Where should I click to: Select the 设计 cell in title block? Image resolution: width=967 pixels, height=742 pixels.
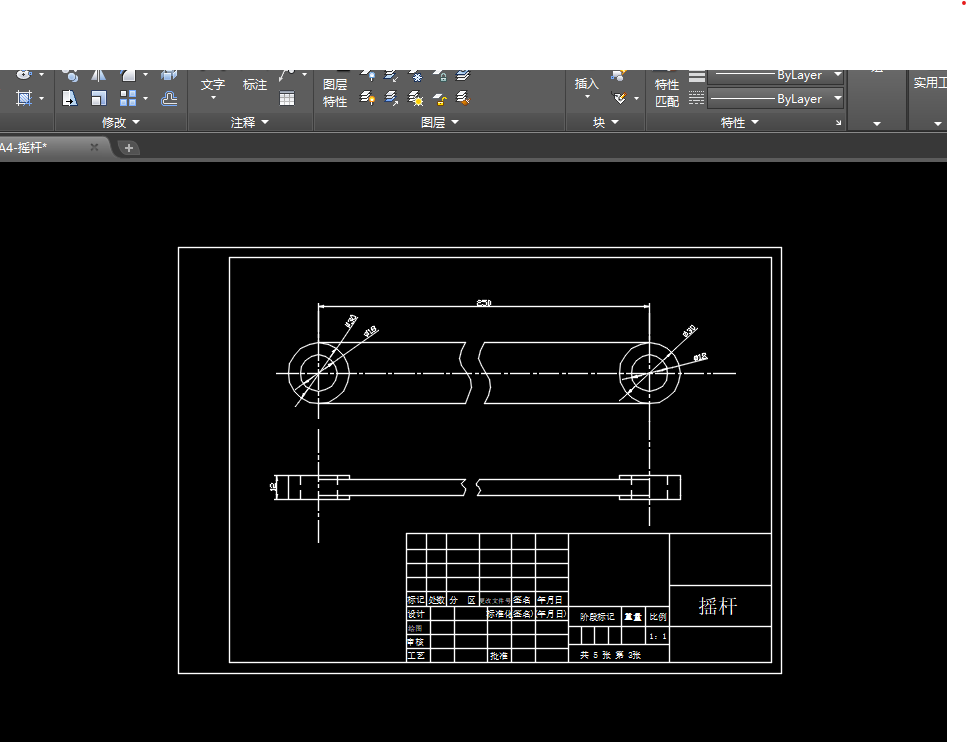pyautogui.click(x=416, y=614)
